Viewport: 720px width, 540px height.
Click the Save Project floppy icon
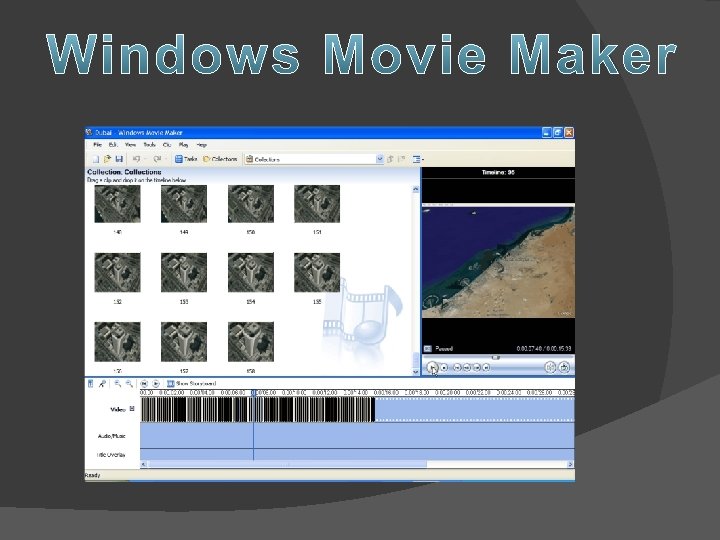(x=119, y=159)
